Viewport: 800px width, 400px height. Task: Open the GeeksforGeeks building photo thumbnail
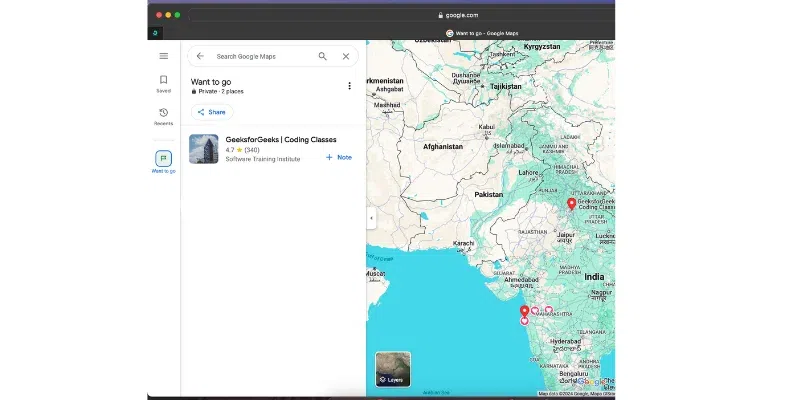click(x=204, y=149)
